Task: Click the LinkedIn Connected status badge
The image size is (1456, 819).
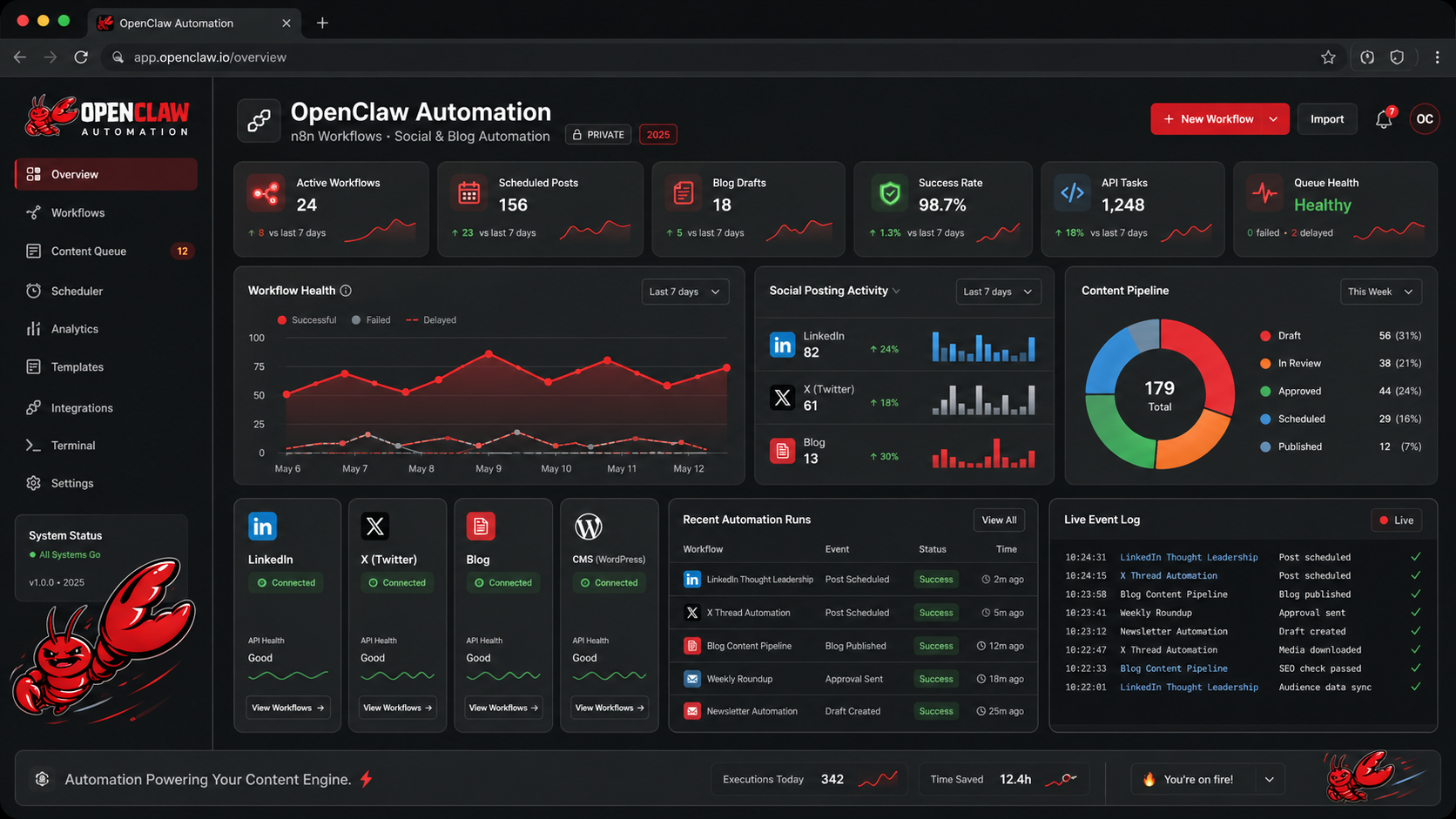Action: point(286,582)
